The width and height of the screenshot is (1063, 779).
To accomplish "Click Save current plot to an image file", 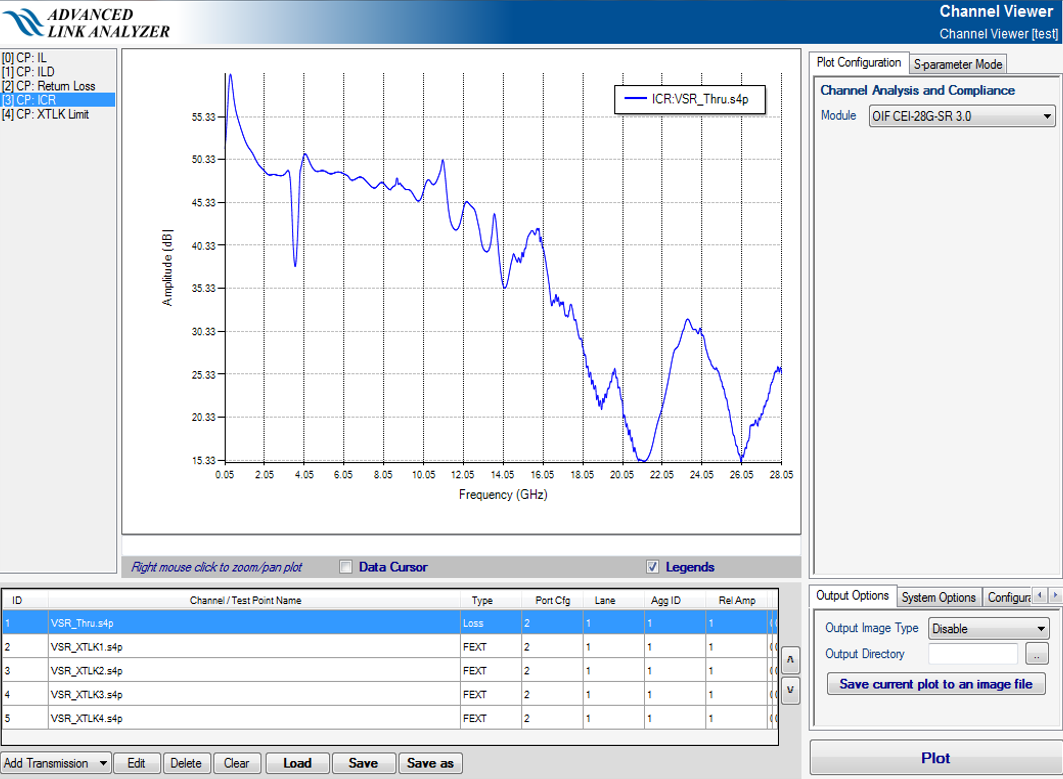I will [x=936, y=684].
